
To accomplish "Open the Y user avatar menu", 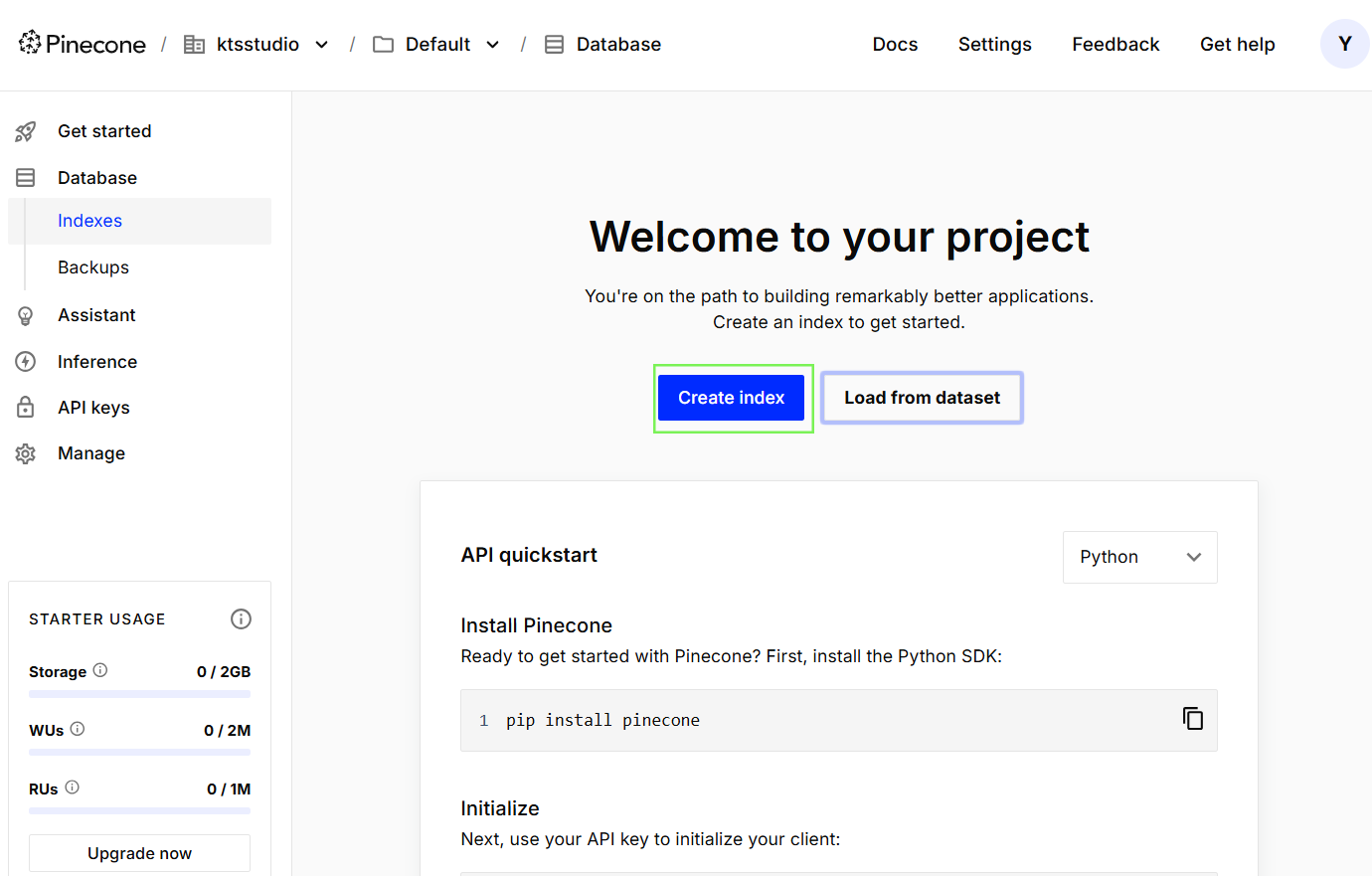I will pos(1344,45).
